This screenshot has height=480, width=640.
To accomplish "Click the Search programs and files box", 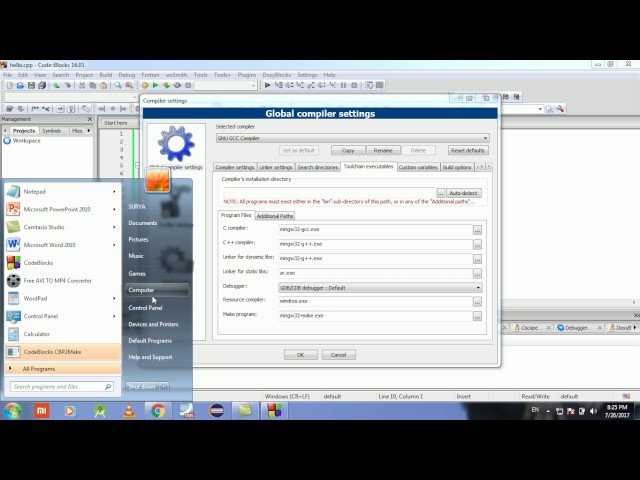I will coord(62,387).
